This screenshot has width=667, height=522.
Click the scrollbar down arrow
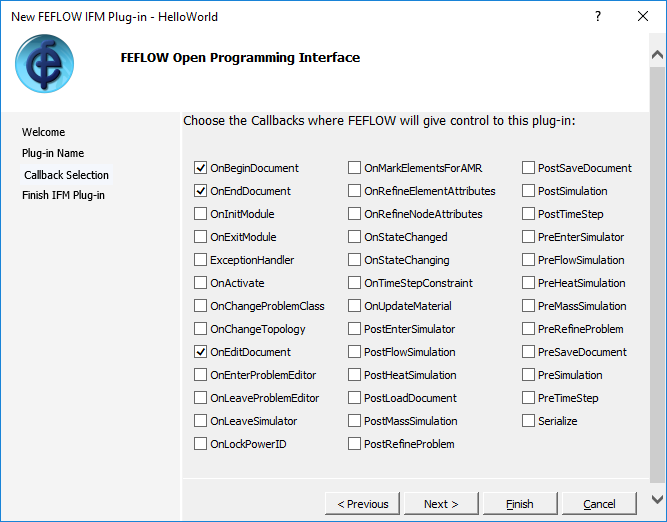(657, 499)
